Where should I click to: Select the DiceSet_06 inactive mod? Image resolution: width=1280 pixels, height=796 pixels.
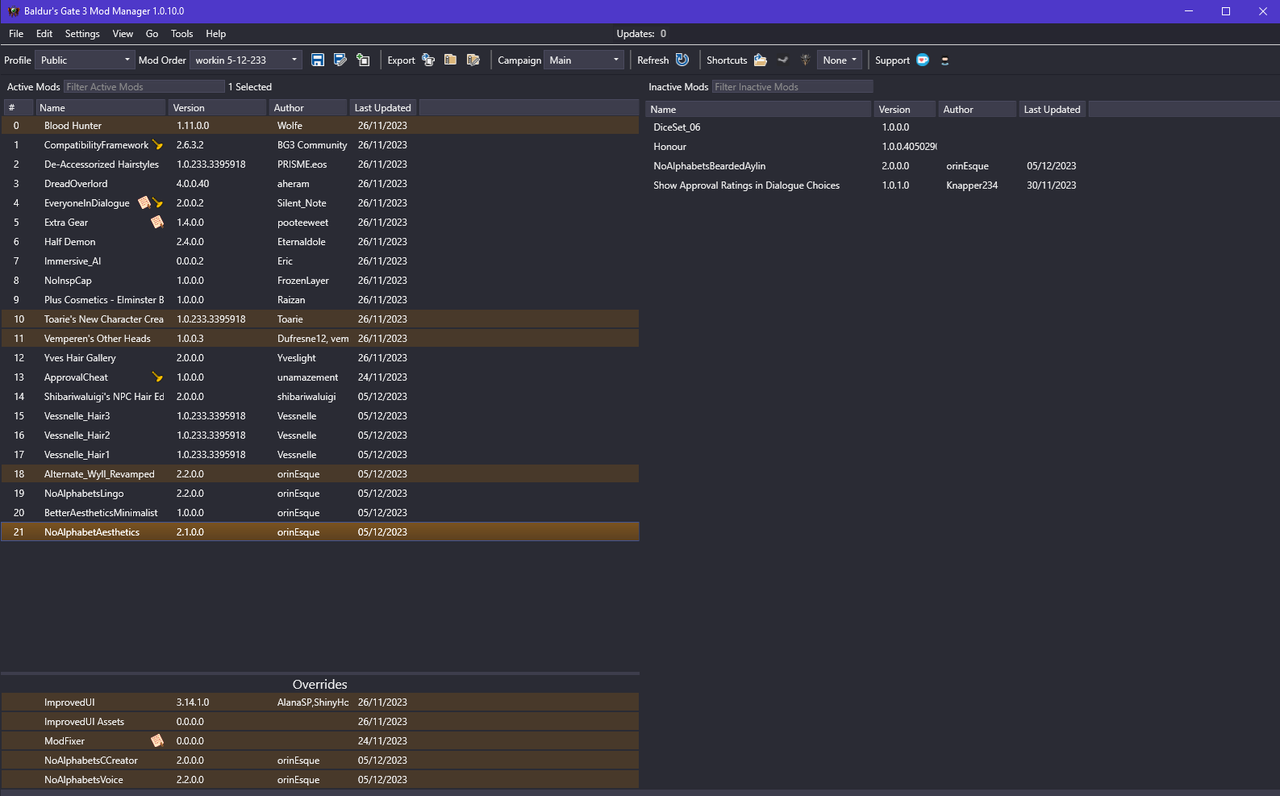point(962,127)
